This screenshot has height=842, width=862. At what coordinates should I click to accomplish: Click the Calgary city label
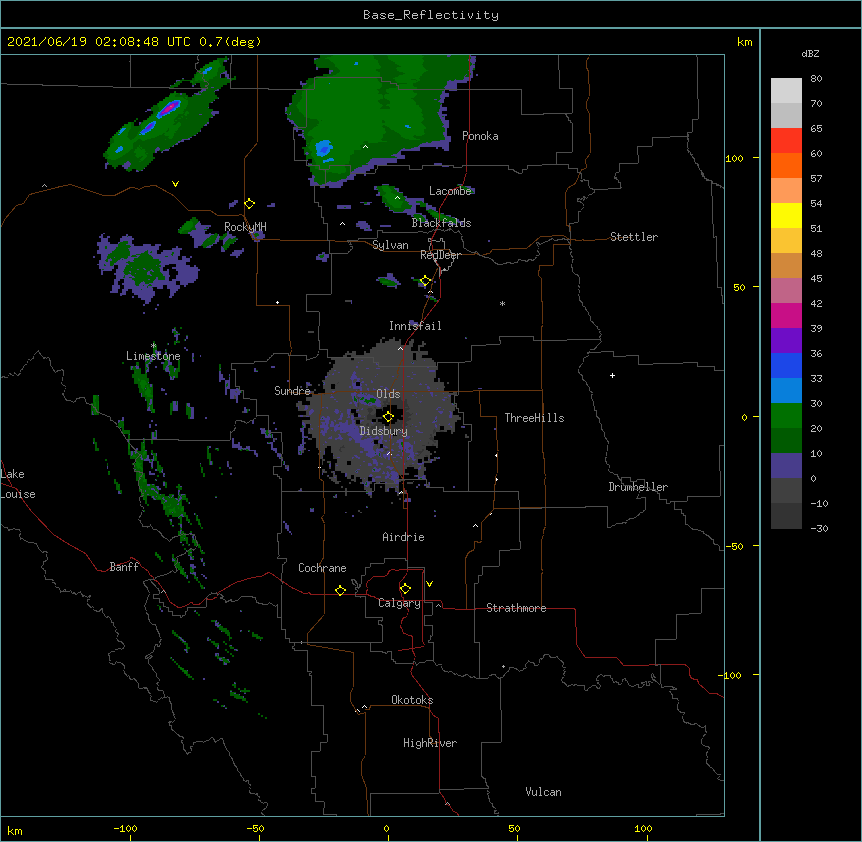[399, 603]
